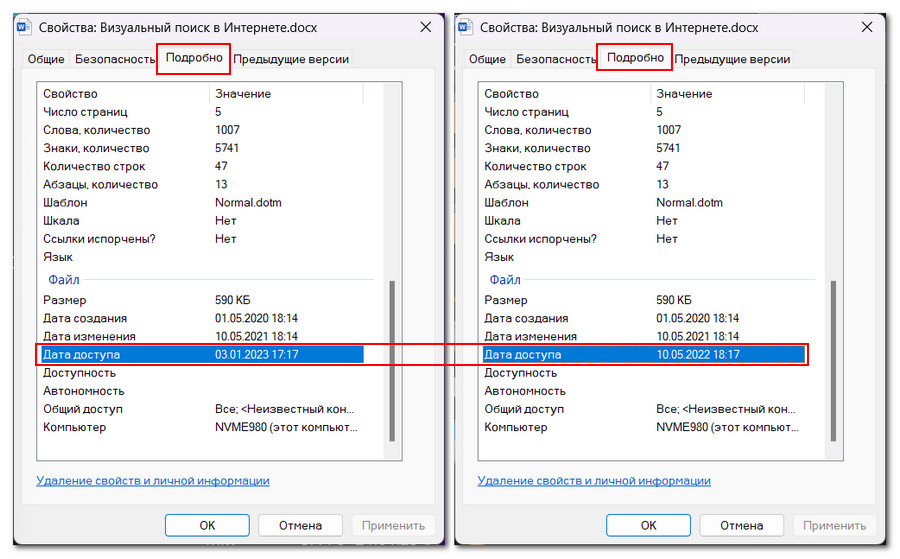The height and width of the screenshot is (559, 900).
Task: Click 10.05.2021 18:14 value in right dialog
Action: (x=697, y=336)
